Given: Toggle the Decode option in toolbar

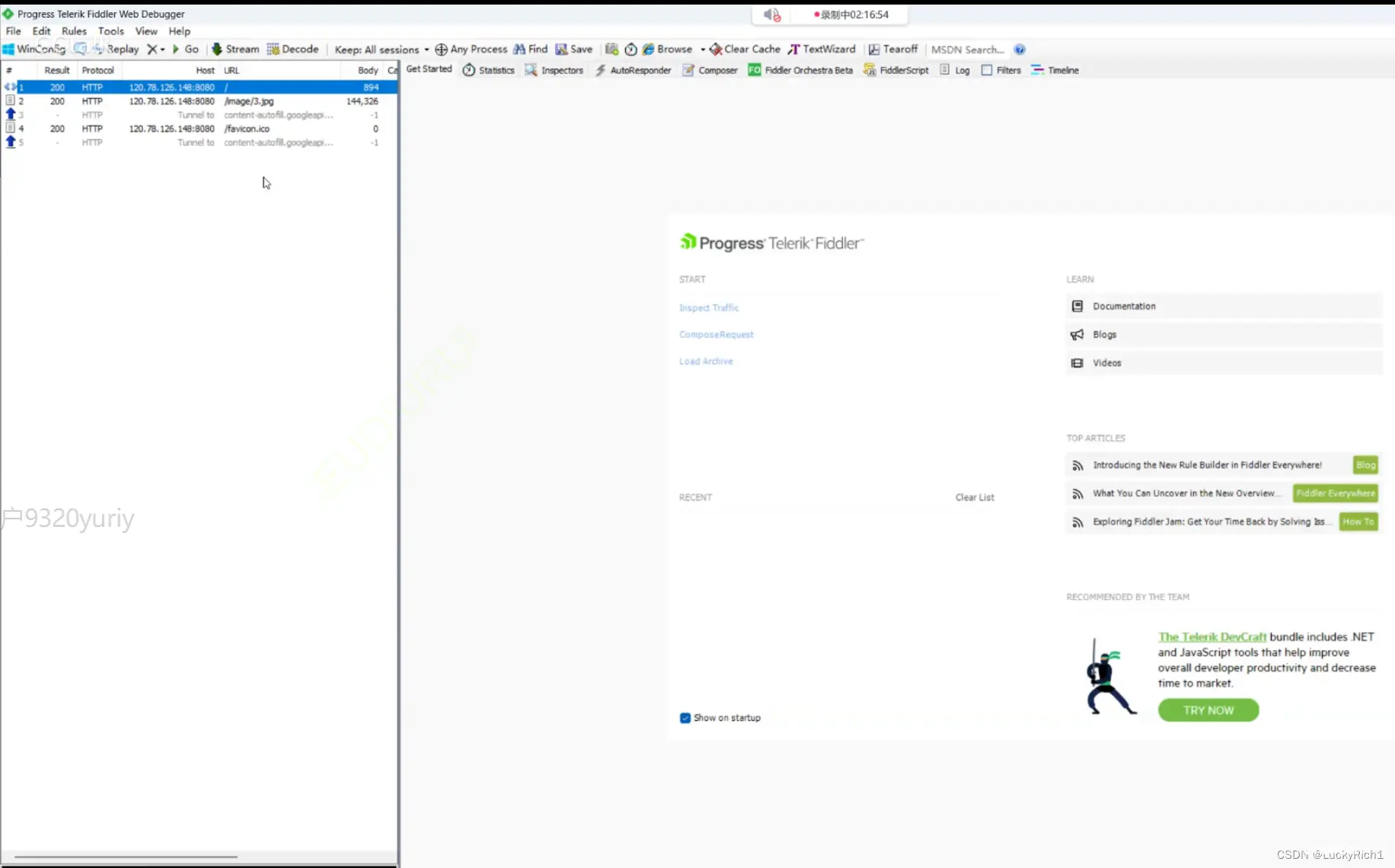Looking at the screenshot, I should pyautogui.click(x=293, y=49).
